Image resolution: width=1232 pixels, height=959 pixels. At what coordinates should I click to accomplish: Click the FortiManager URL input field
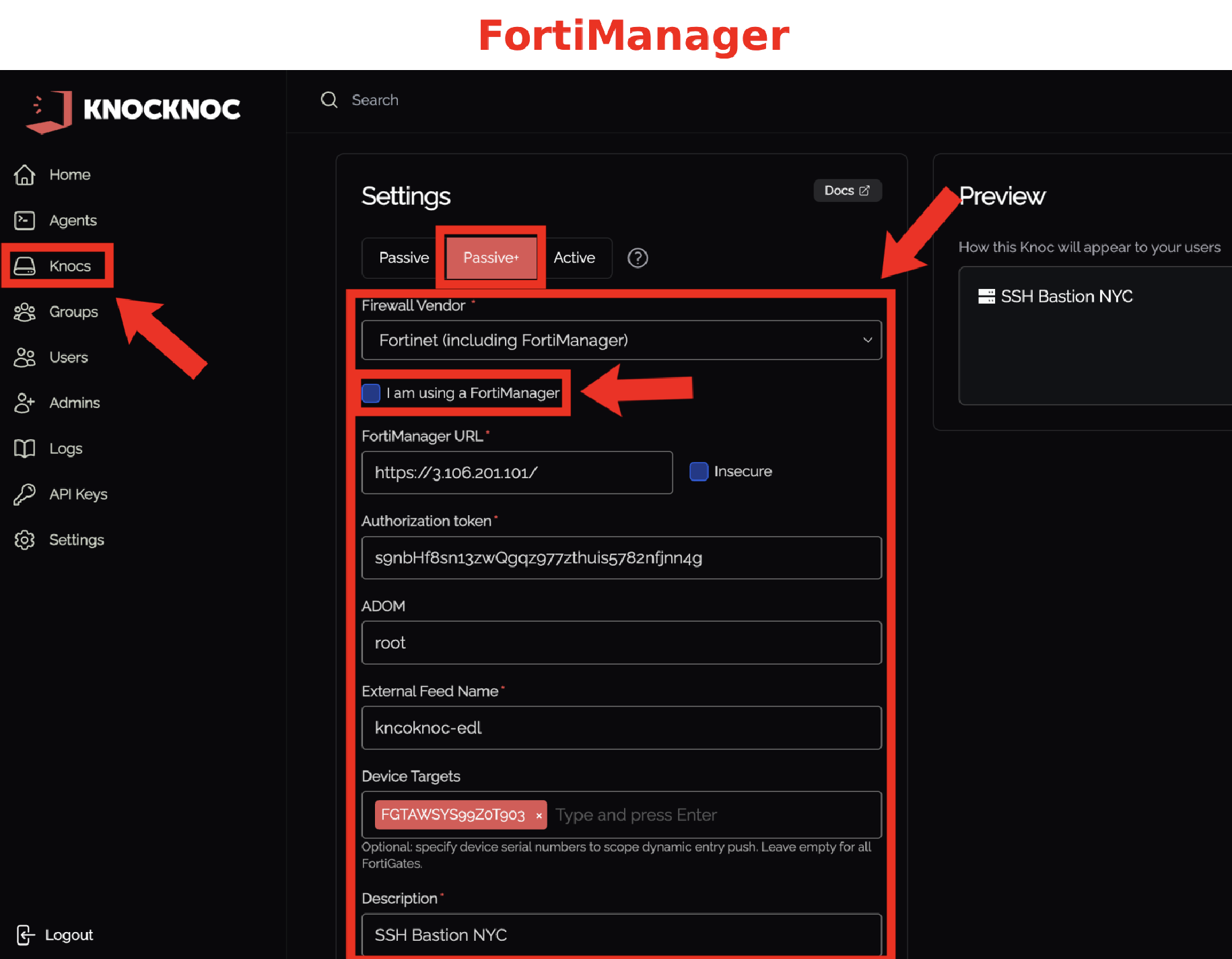pyautogui.click(x=516, y=473)
